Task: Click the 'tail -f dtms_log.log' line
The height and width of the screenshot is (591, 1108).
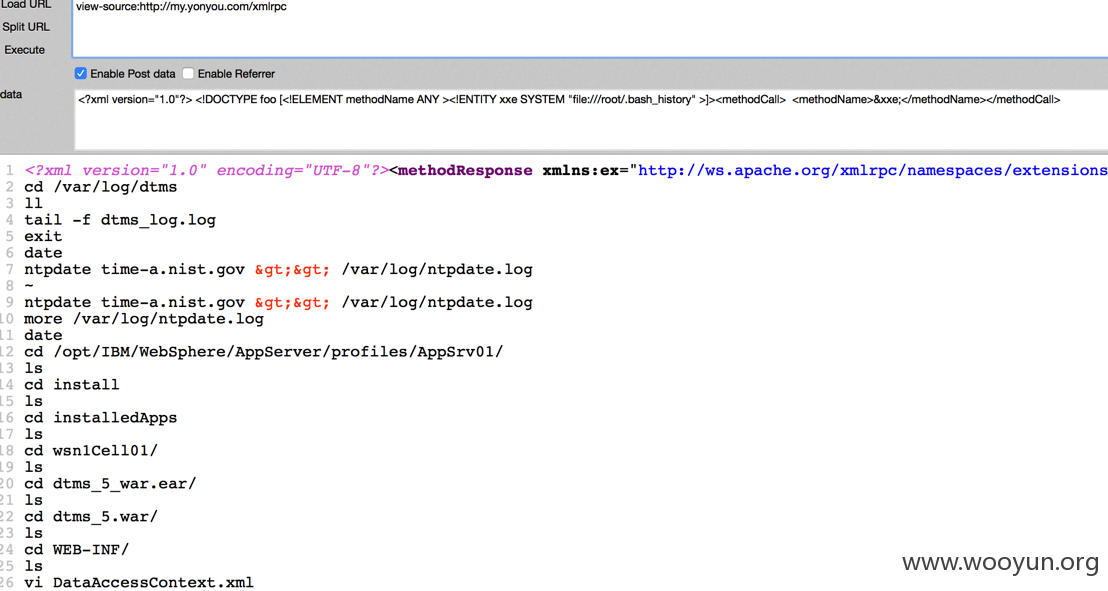Action: [120, 220]
